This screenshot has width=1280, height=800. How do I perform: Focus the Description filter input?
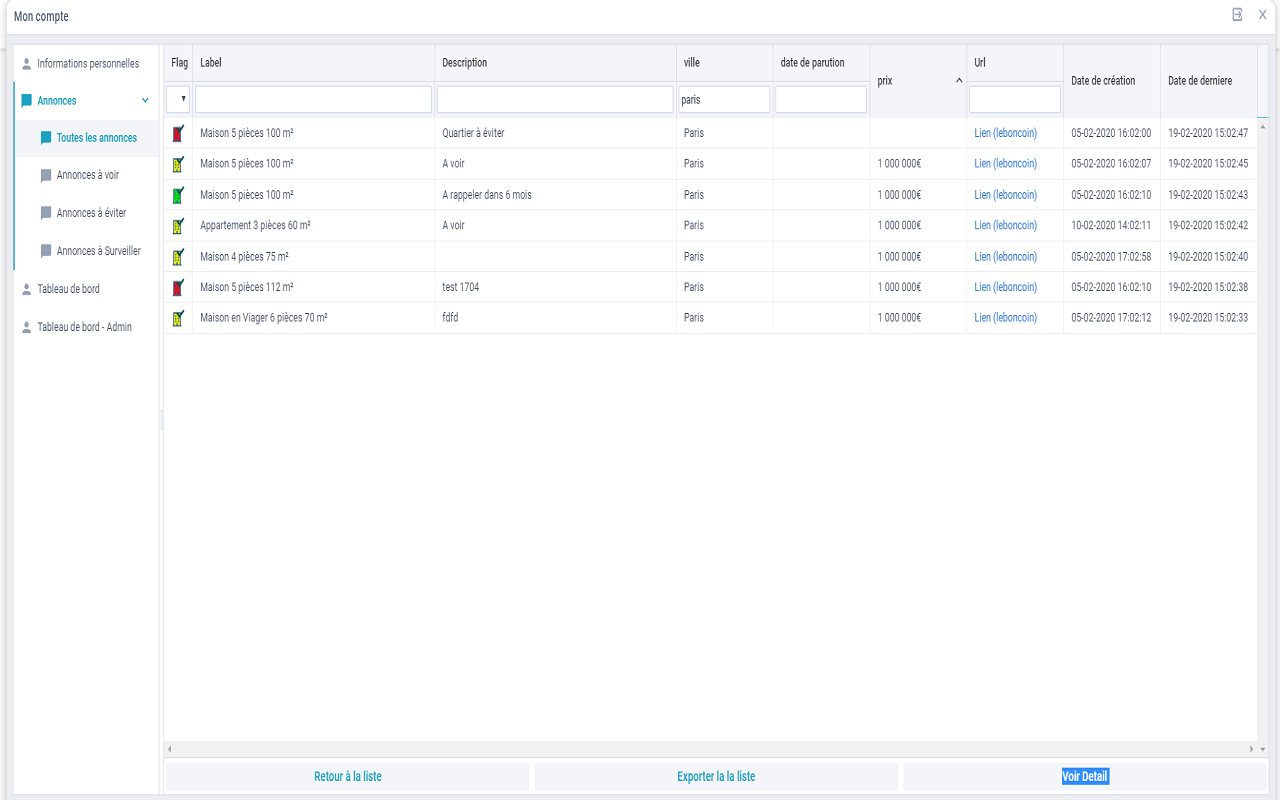pyautogui.click(x=555, y=99)
